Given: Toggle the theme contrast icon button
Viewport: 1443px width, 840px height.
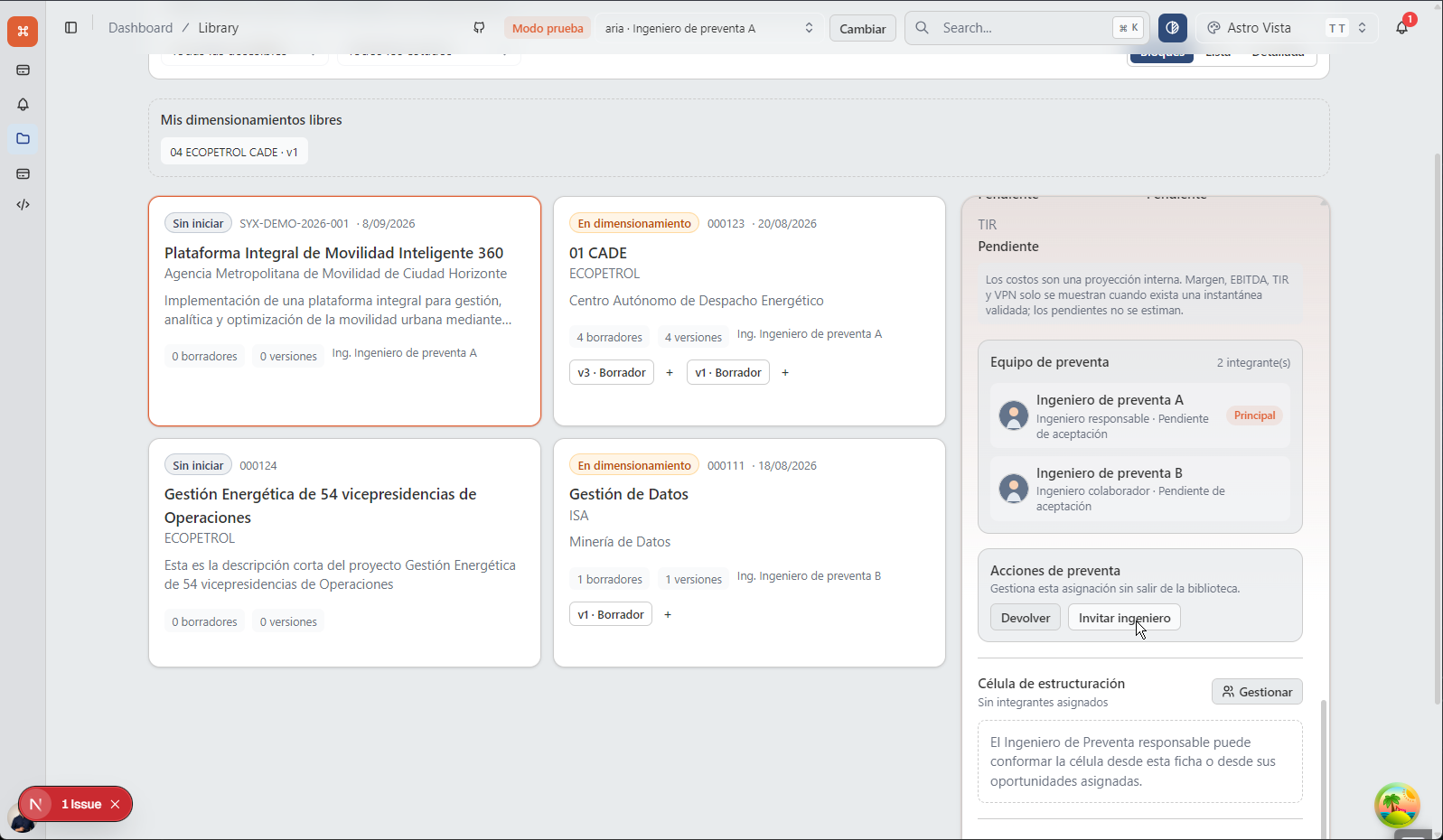Looking at the screenshot, I should click(x=1172, y=28).
